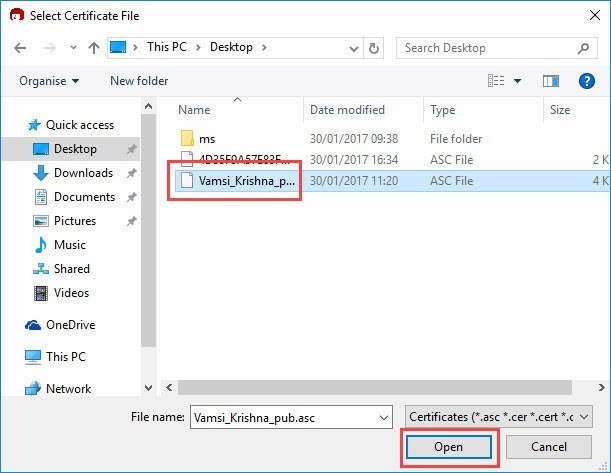
Task: Click the Cancel button
Action: (x=549, y=447)
